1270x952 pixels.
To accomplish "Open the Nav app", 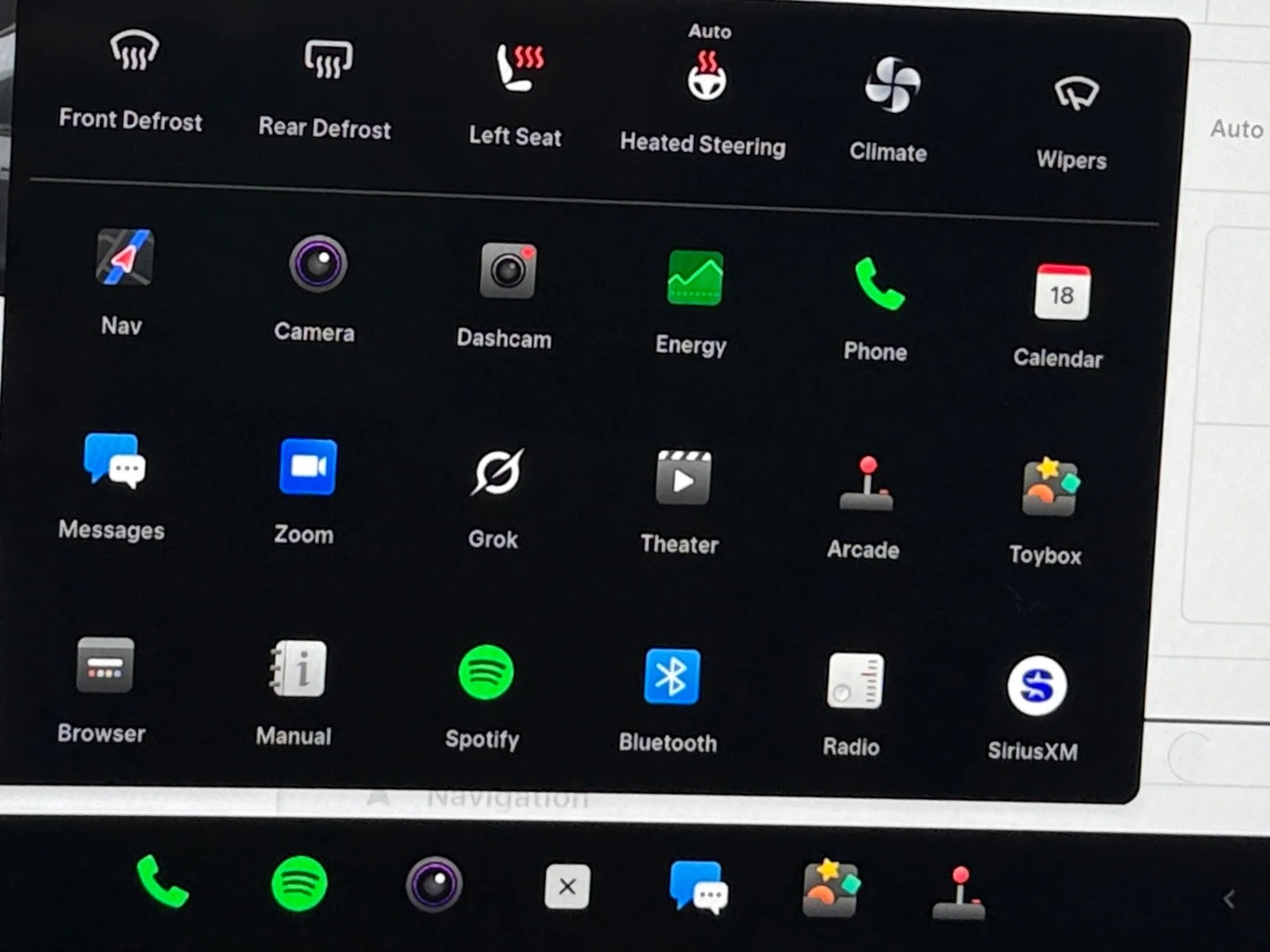I will [125, 258].
